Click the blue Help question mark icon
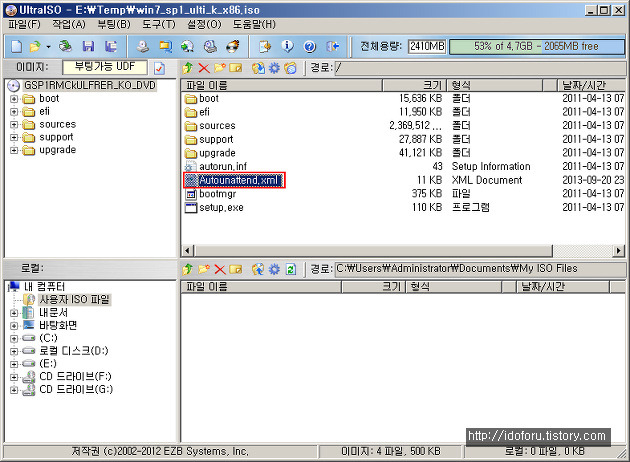The width and height of the screenshot is (630, 462). tap(309, 47)
